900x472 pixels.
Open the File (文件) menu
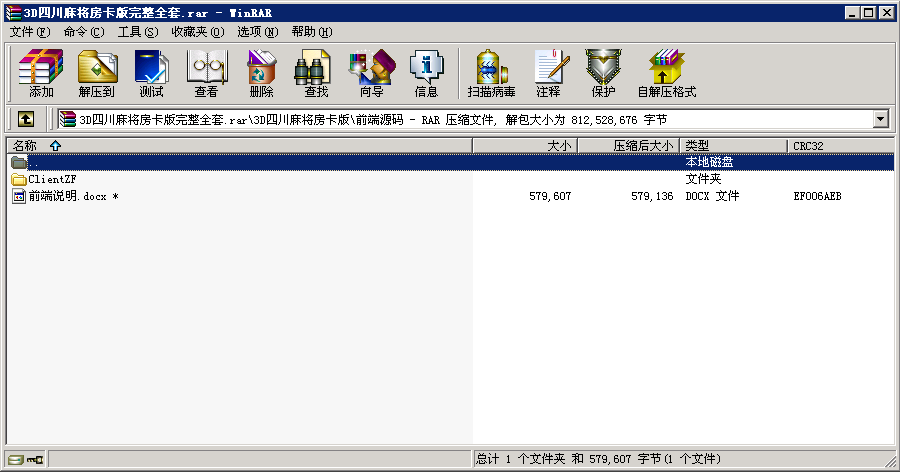click(x=29, y=32)
